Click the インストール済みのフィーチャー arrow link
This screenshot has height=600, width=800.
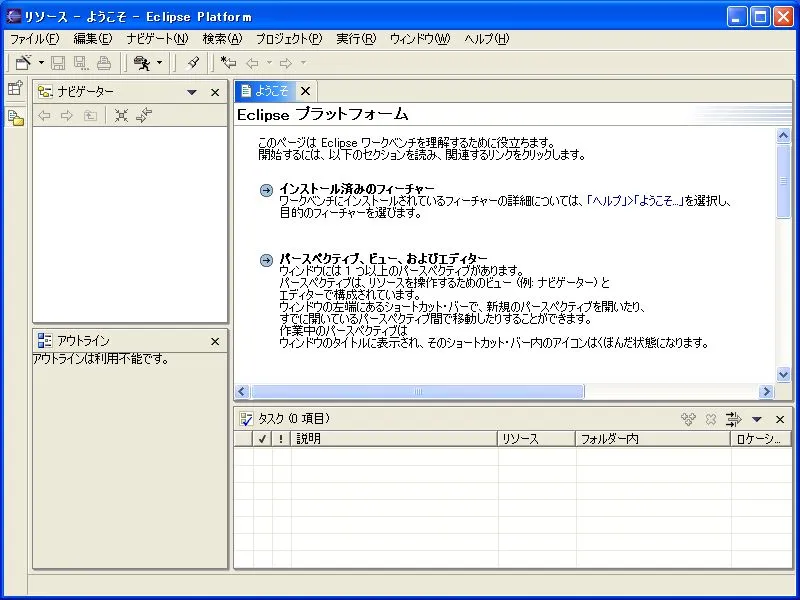click(x=265, y=191)
